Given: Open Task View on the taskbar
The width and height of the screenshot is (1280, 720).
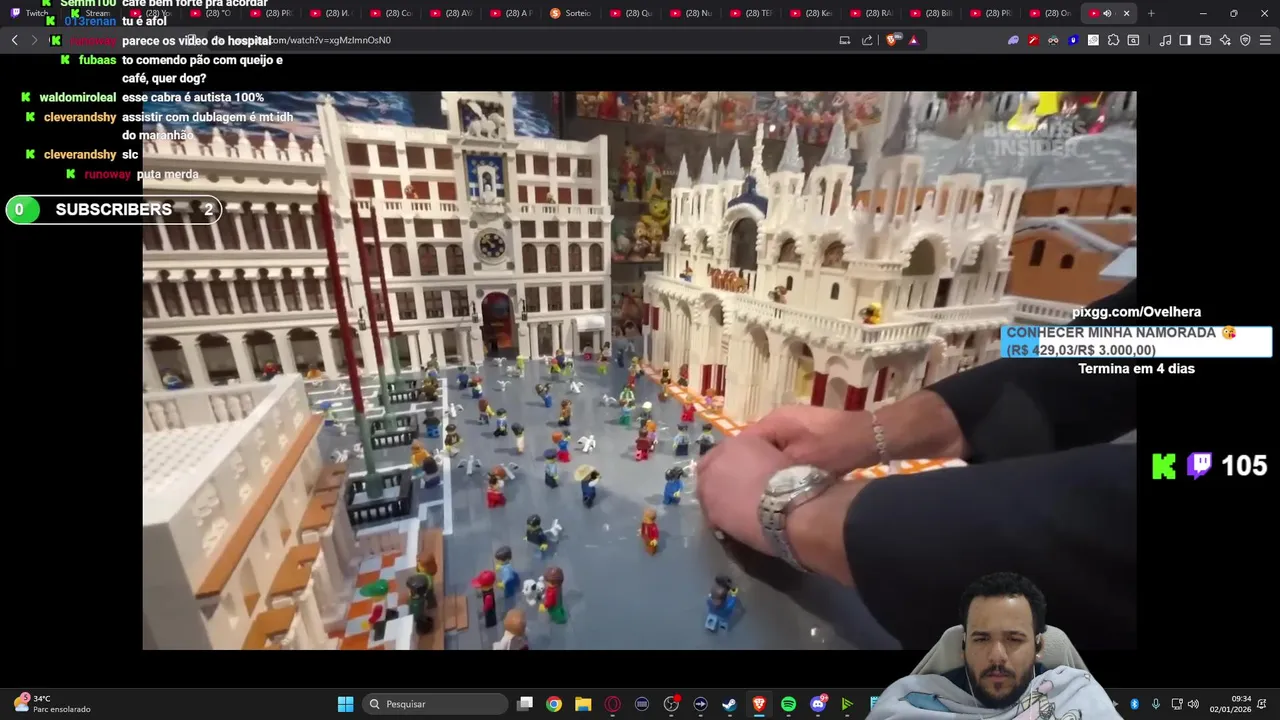Looking at the screenshot, I should coord(525,704).
